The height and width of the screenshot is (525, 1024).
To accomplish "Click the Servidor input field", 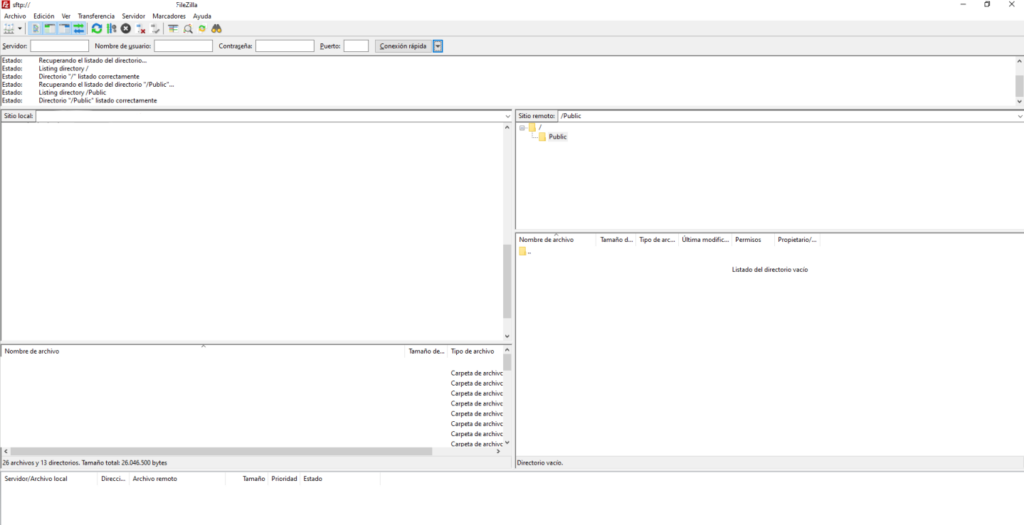I will click(59, 46).
